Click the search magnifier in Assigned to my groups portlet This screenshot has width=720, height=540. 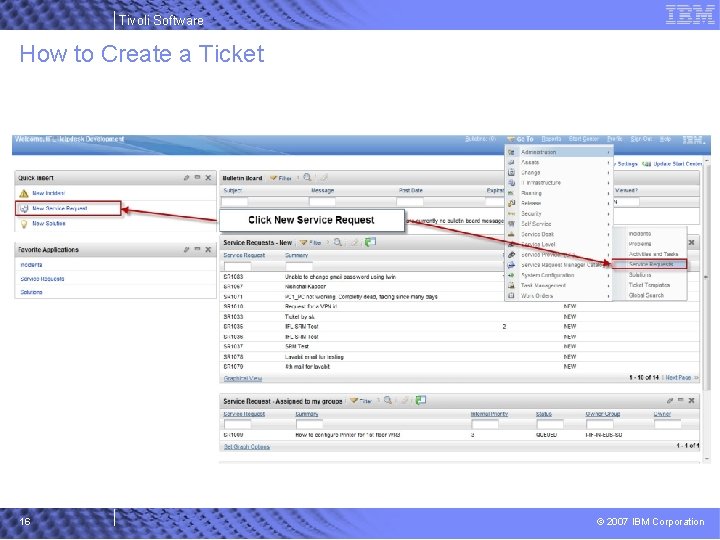(388, 400)
